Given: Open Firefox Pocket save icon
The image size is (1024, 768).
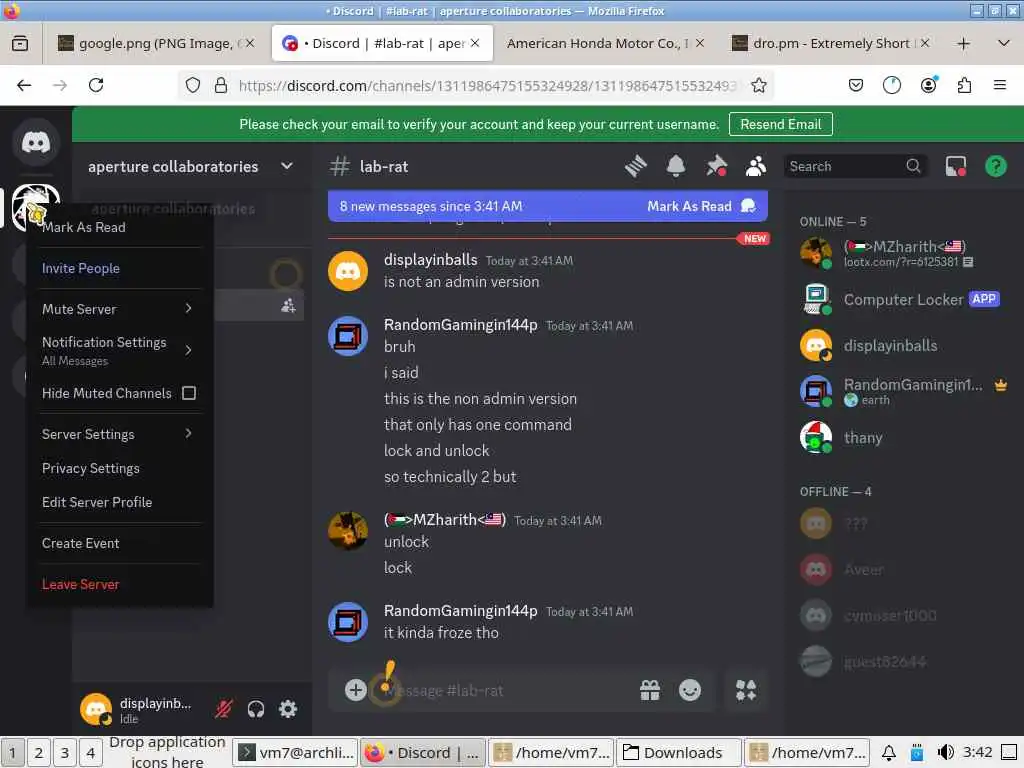Looking at the screenshot, I should click(x=856, y=86).
